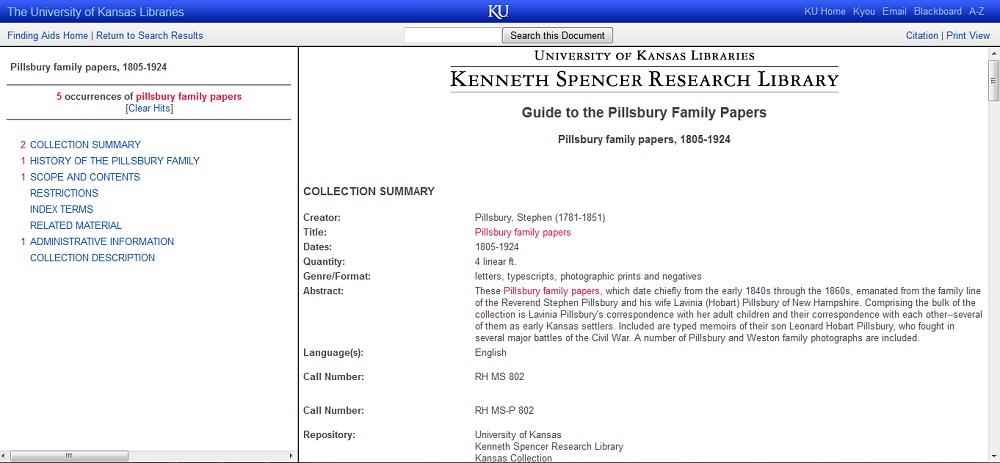Switch to Print View
The image size is (1000, 463).
tap(968, 36)
